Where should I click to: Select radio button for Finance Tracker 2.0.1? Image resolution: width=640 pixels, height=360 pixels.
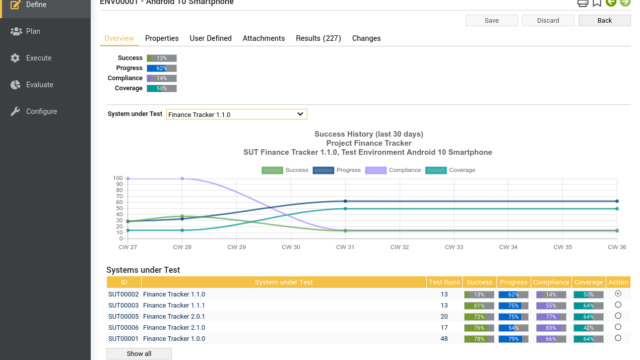tap(618, 316)
